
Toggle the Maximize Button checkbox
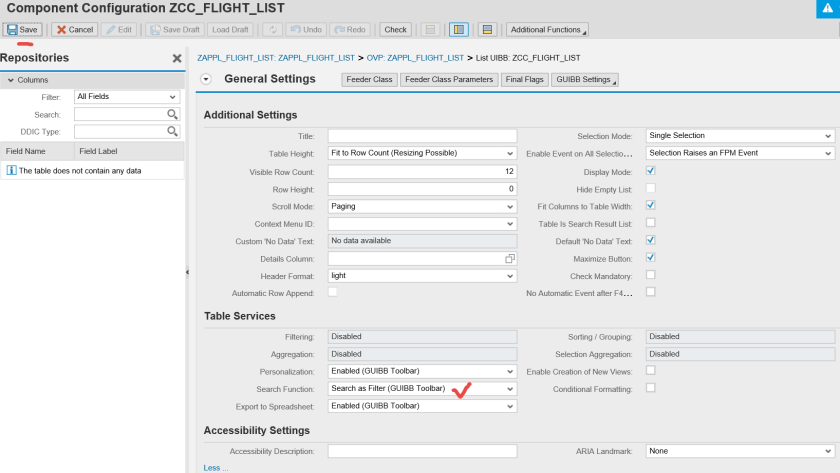(651, 258)
